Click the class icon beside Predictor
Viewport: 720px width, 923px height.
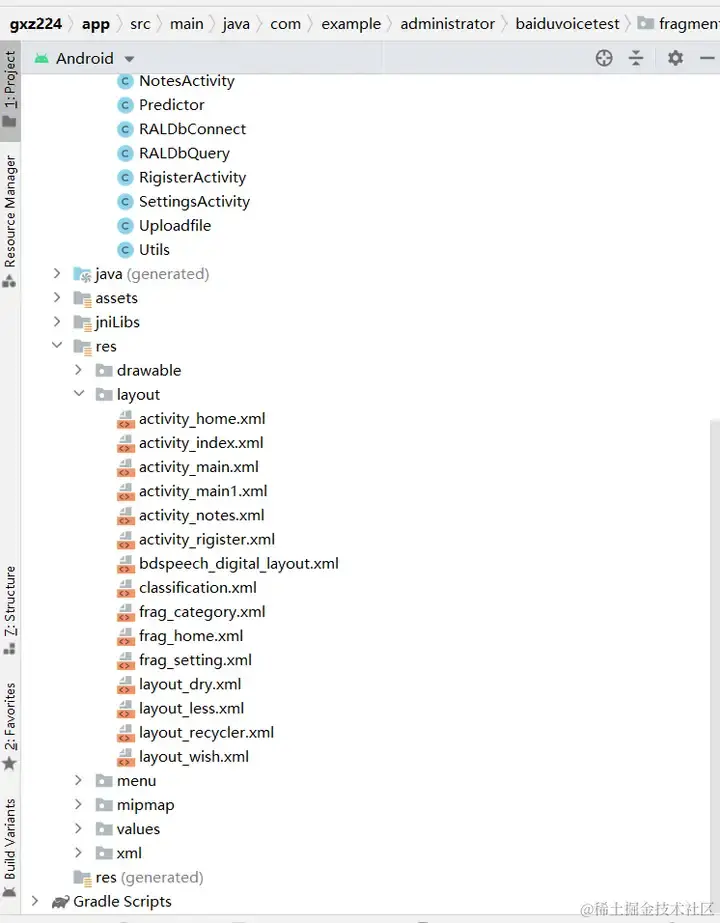125,105
